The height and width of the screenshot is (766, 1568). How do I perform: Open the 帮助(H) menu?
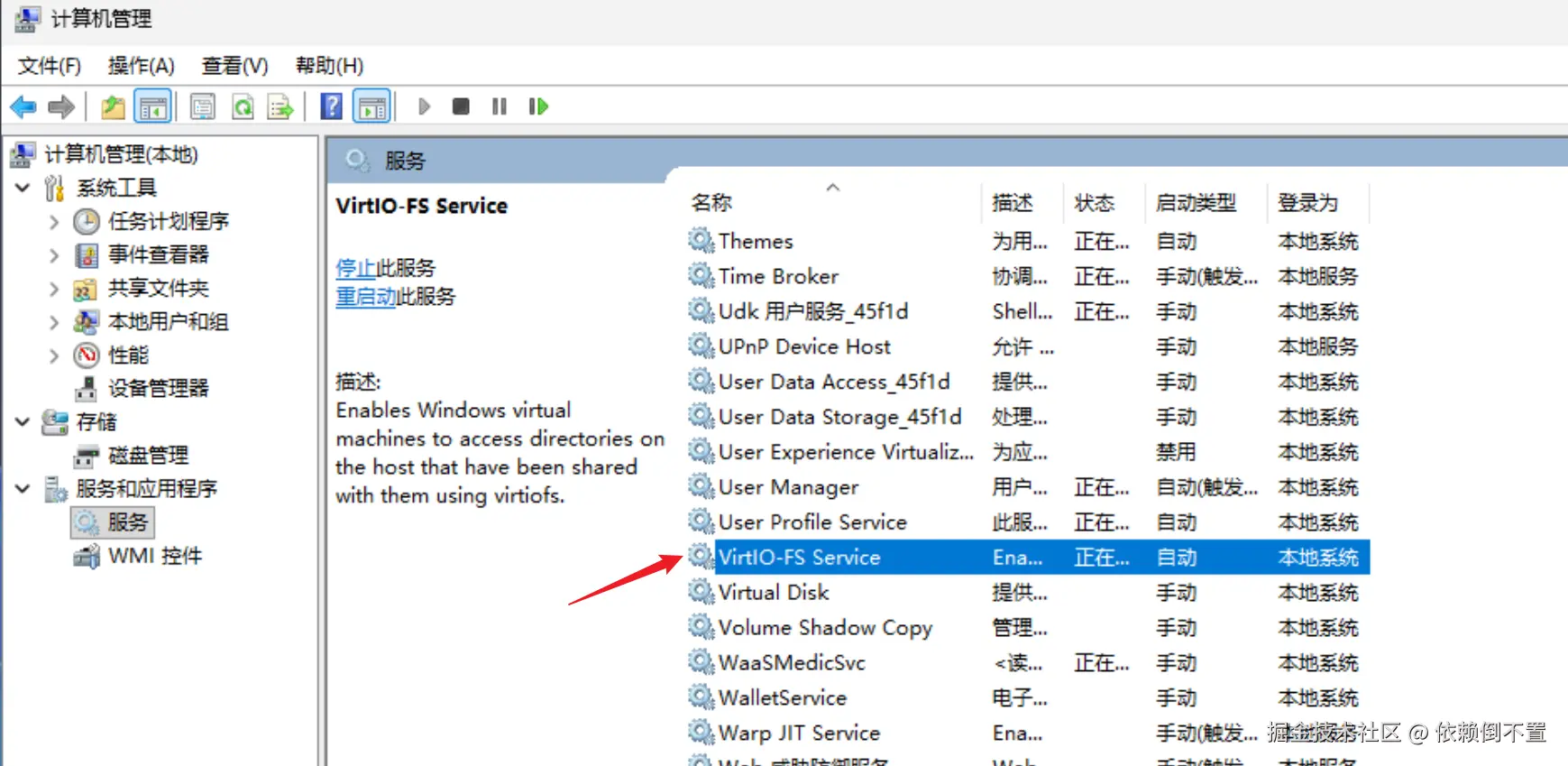[x=329, y=66]
